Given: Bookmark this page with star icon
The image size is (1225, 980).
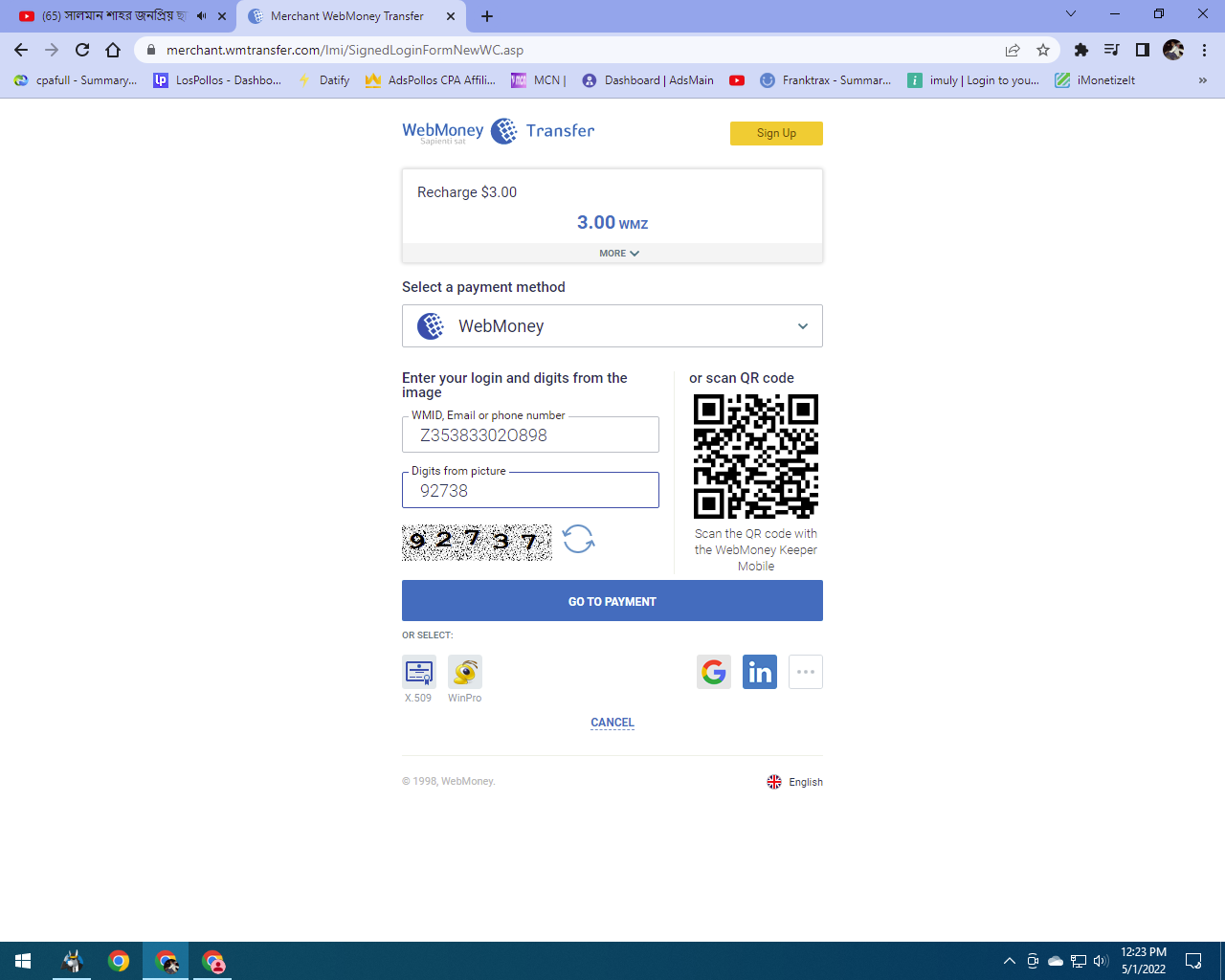Looking at the screenshot, I should [1043, 50].
